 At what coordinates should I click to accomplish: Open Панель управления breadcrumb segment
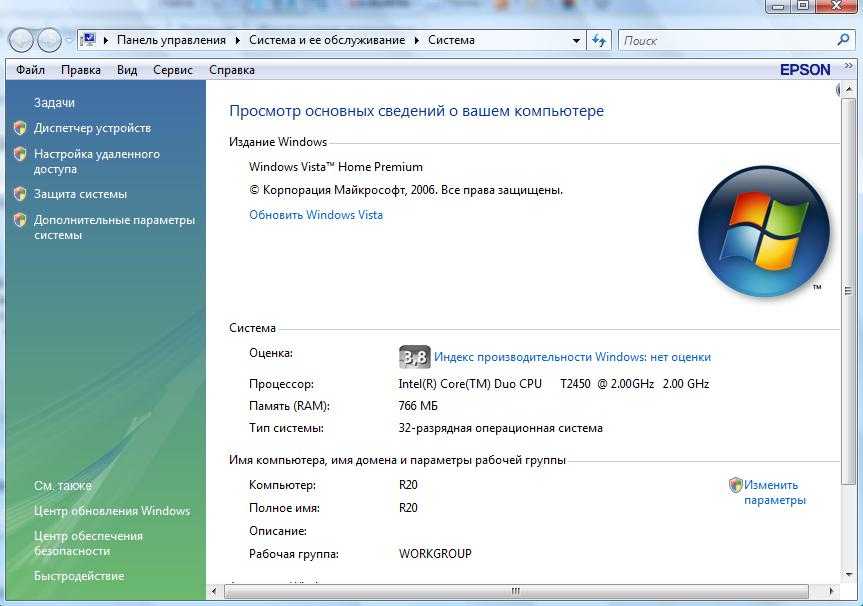pyautogui.click(x=171, y=40)
